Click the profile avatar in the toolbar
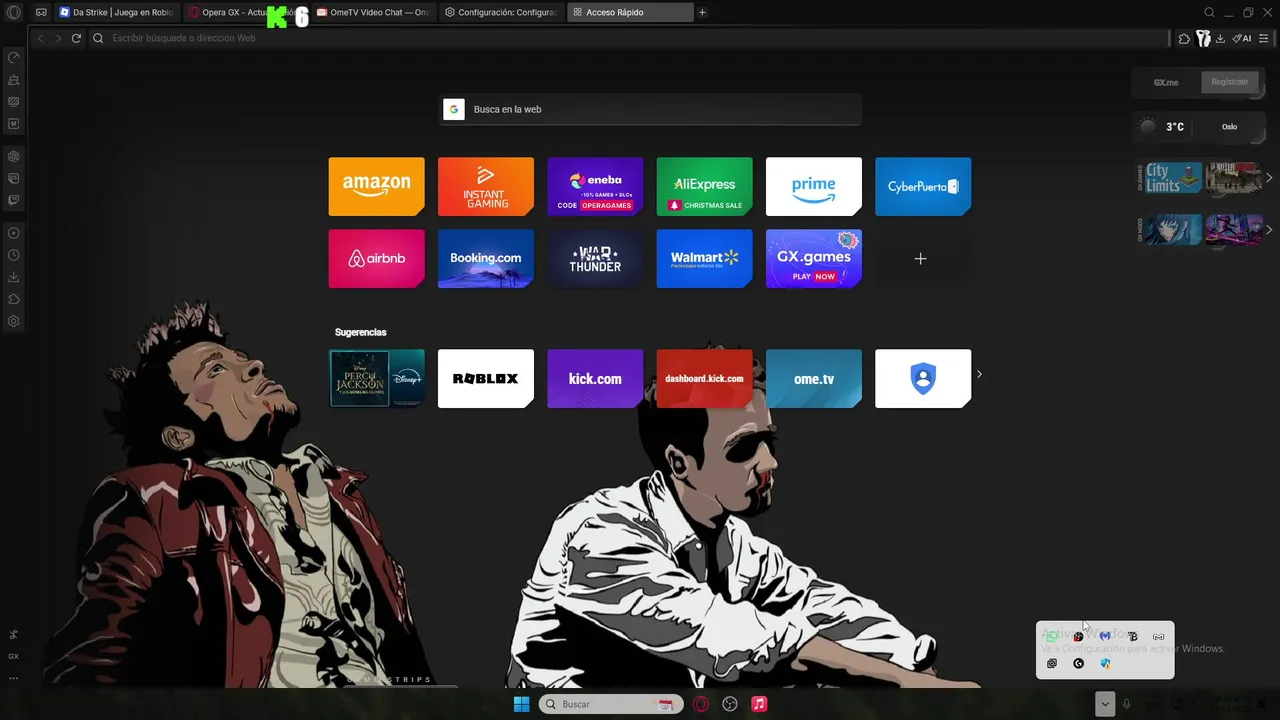The height and width of the screenshot is (720, 1280). (x=1203, y=38)
